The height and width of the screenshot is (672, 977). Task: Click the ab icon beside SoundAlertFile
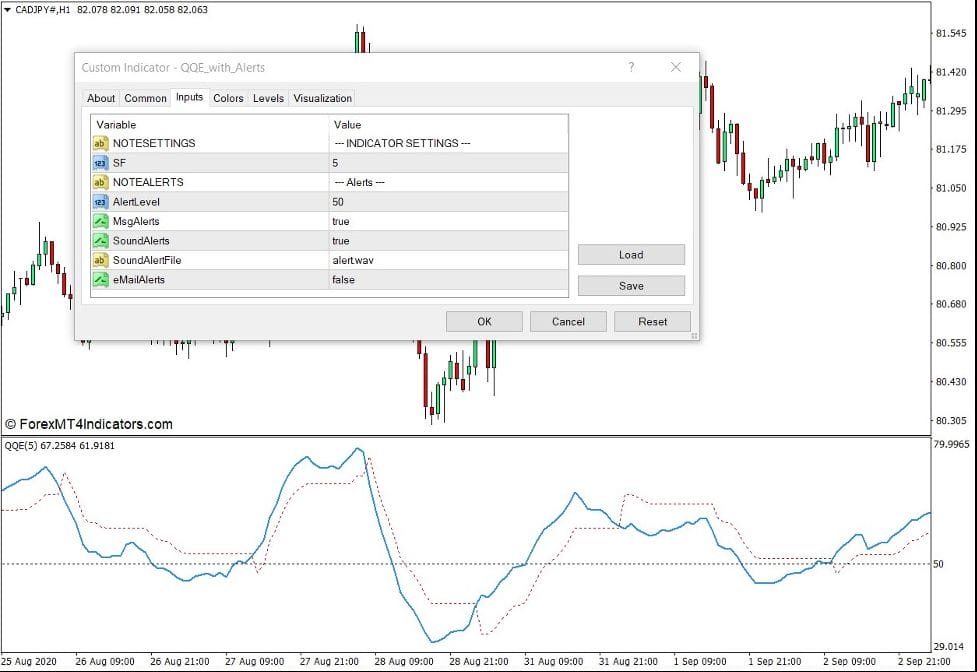99,260
